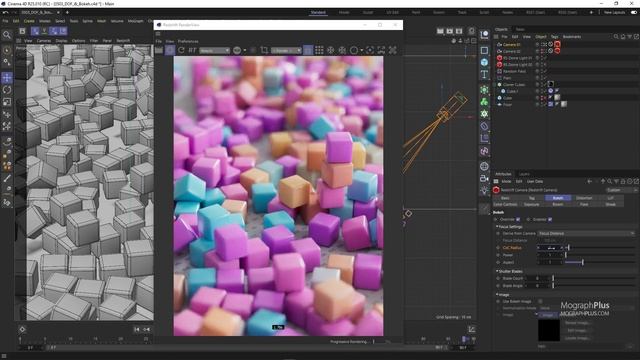This screenshot has width=640, height=360.
Task: Open the Create menu in main menu bar
Action: pyautogui.click(x=29, y=21)
